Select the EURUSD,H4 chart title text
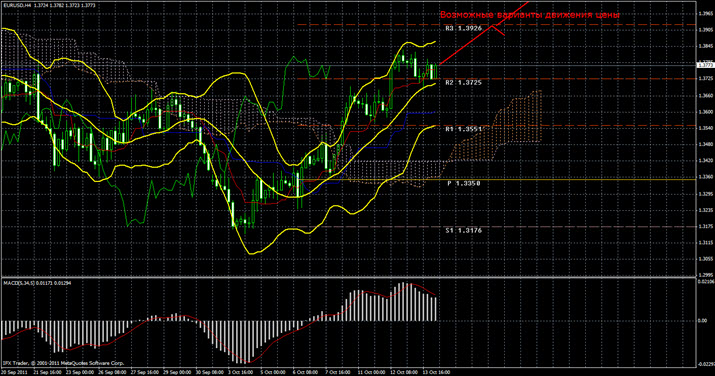This screenshot has height=376, width=715. tap(18, 5)
